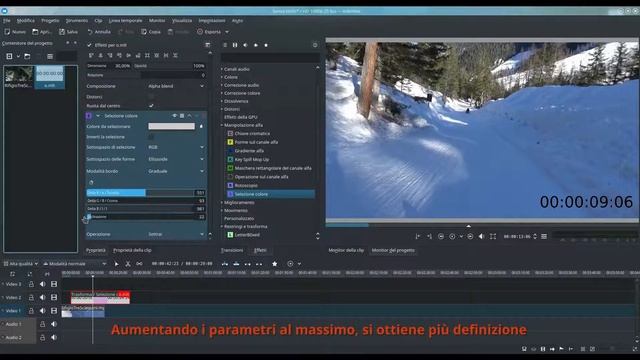Click the Annulla toolbar button
This screenshot has width=640, height=360.
pyautogui.click(x=99, y=31)
